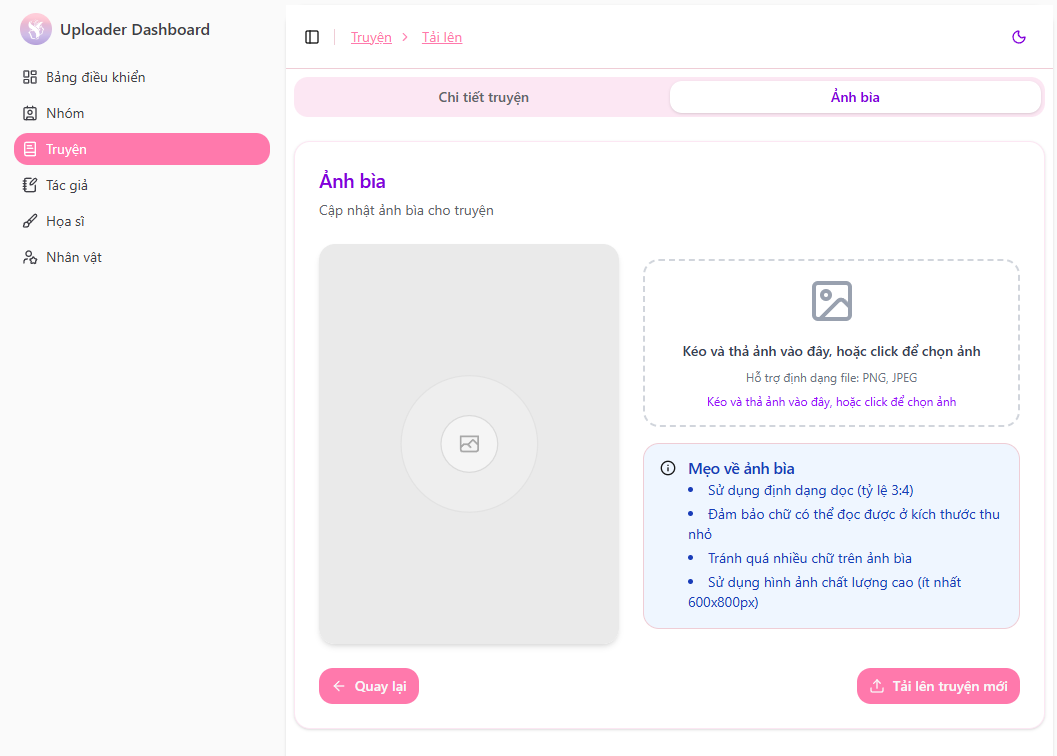Open Tác giả section via its pen icon
Image resolution: width=1057 pixels, height=756 pixels.
28,185
